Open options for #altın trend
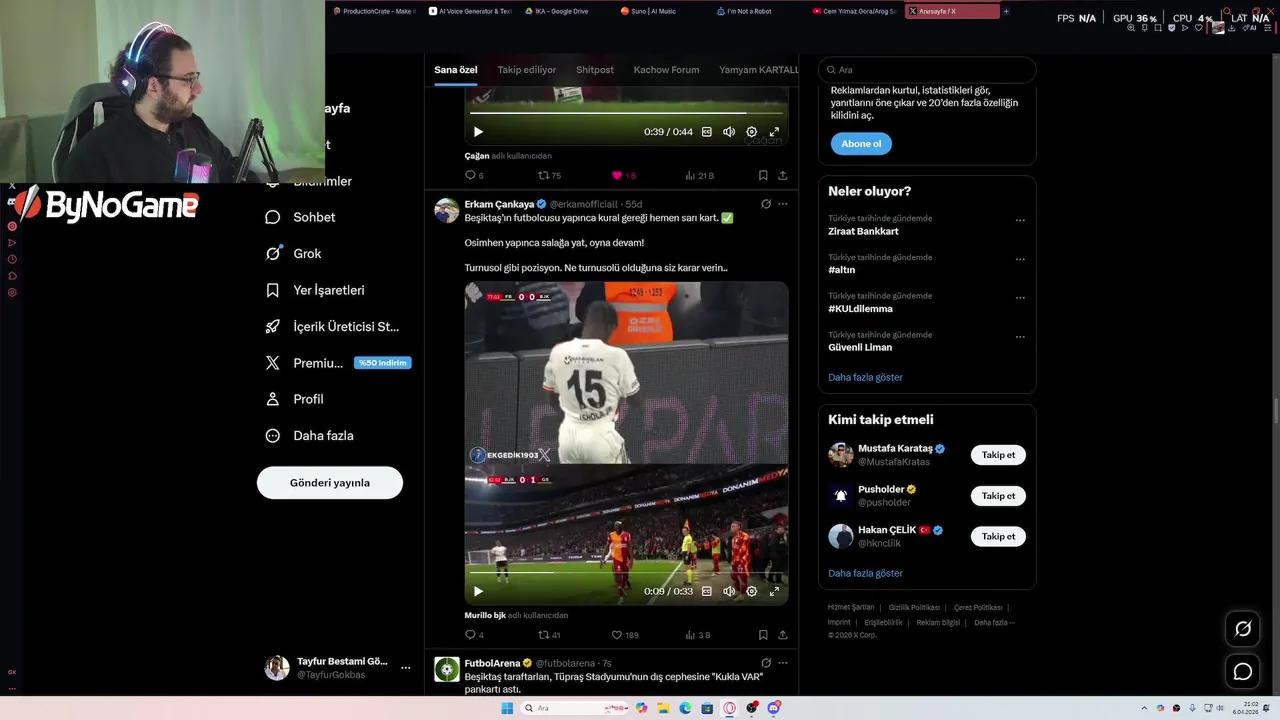This screenshot has width=1280, height=720. pos(1020,259)
